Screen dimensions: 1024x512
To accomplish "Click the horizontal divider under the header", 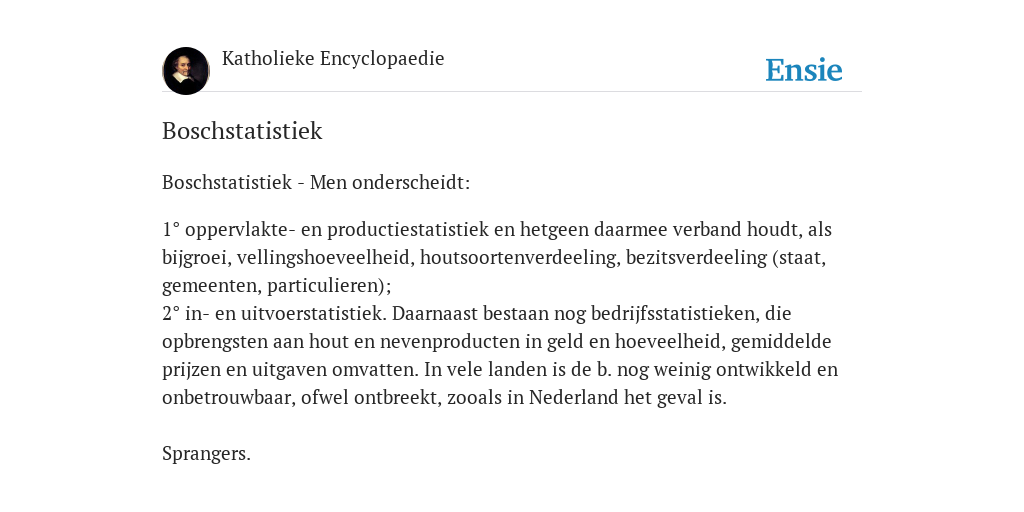I will pyautogui.click(x=512, y=91).
